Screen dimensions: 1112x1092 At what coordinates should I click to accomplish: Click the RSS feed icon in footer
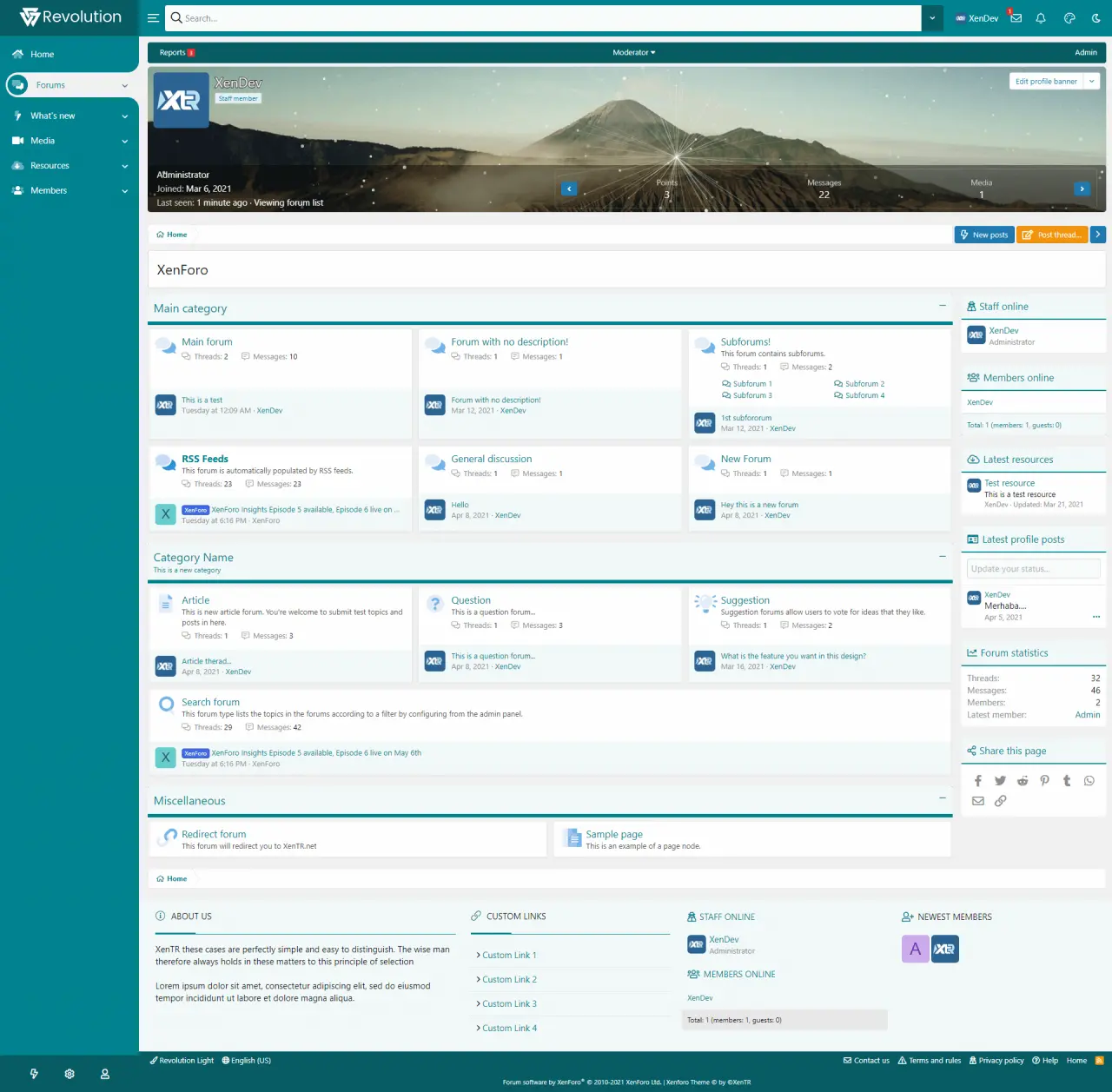pyautogui.click(x=1099, y=1061)
